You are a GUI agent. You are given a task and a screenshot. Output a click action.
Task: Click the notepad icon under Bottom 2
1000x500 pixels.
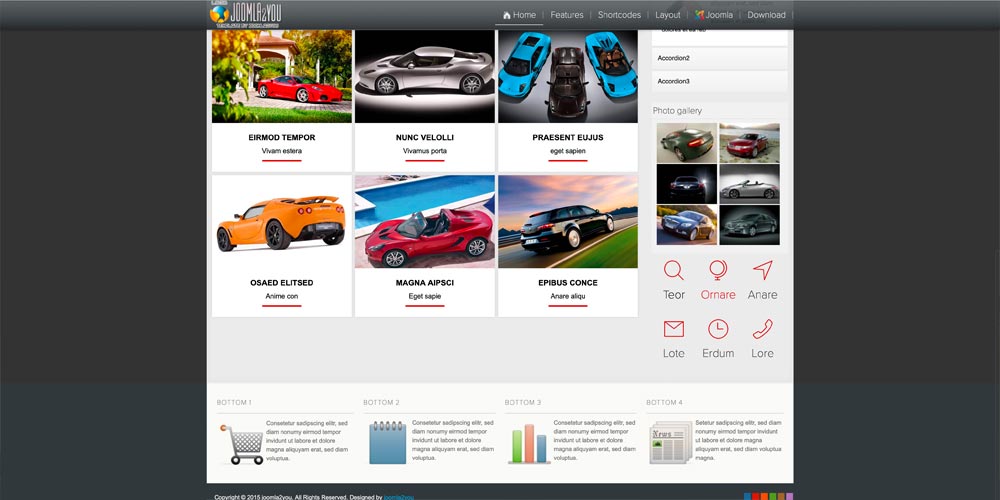click(x=387, y=442)
